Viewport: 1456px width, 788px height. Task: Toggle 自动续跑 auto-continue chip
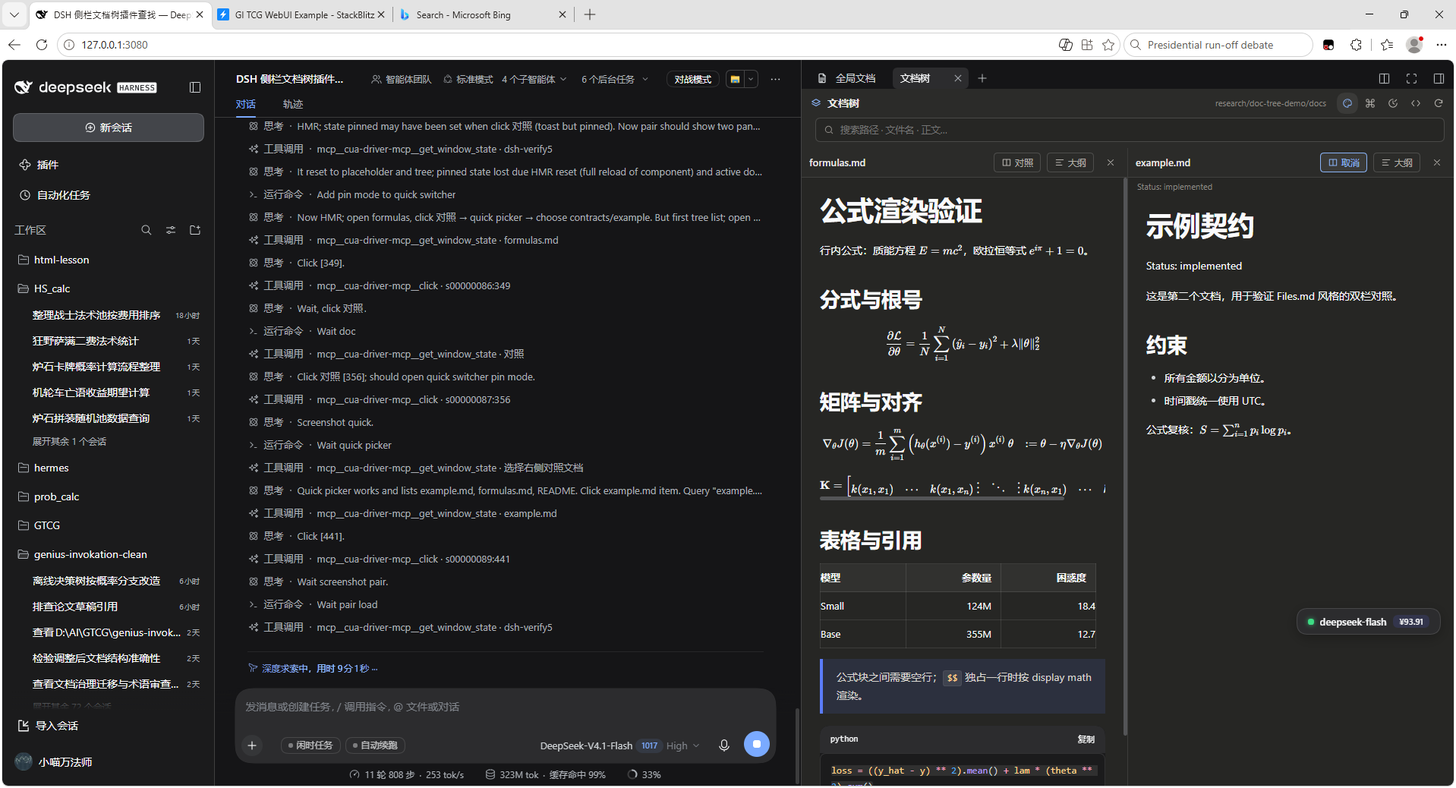[374, 745]
